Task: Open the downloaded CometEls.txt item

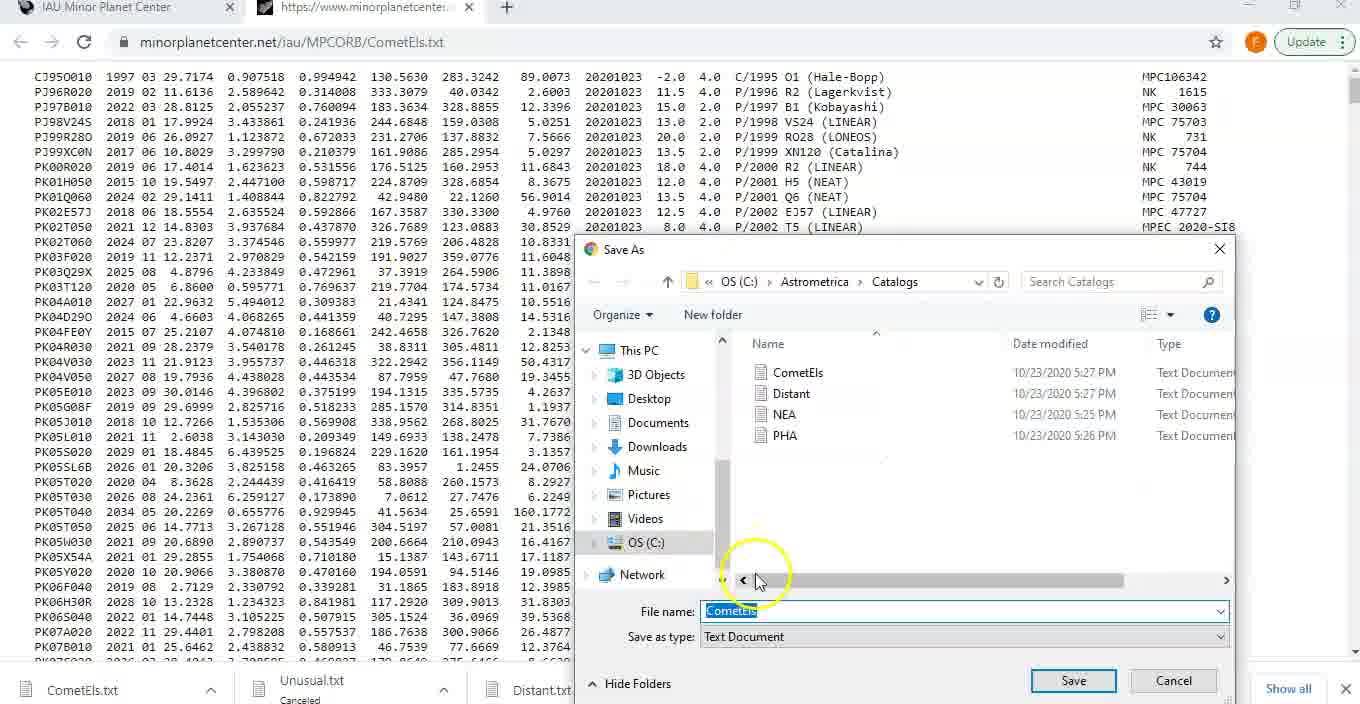Action: tap(82, 690)
